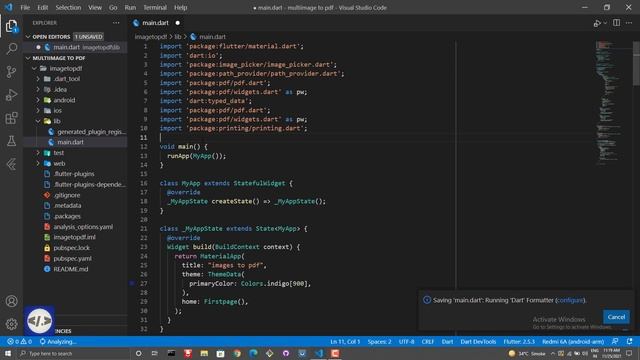The height and width of the screenshot is (360, 640).
Task: Click the lib breadcrumb segment
Action: coord(178,37)
